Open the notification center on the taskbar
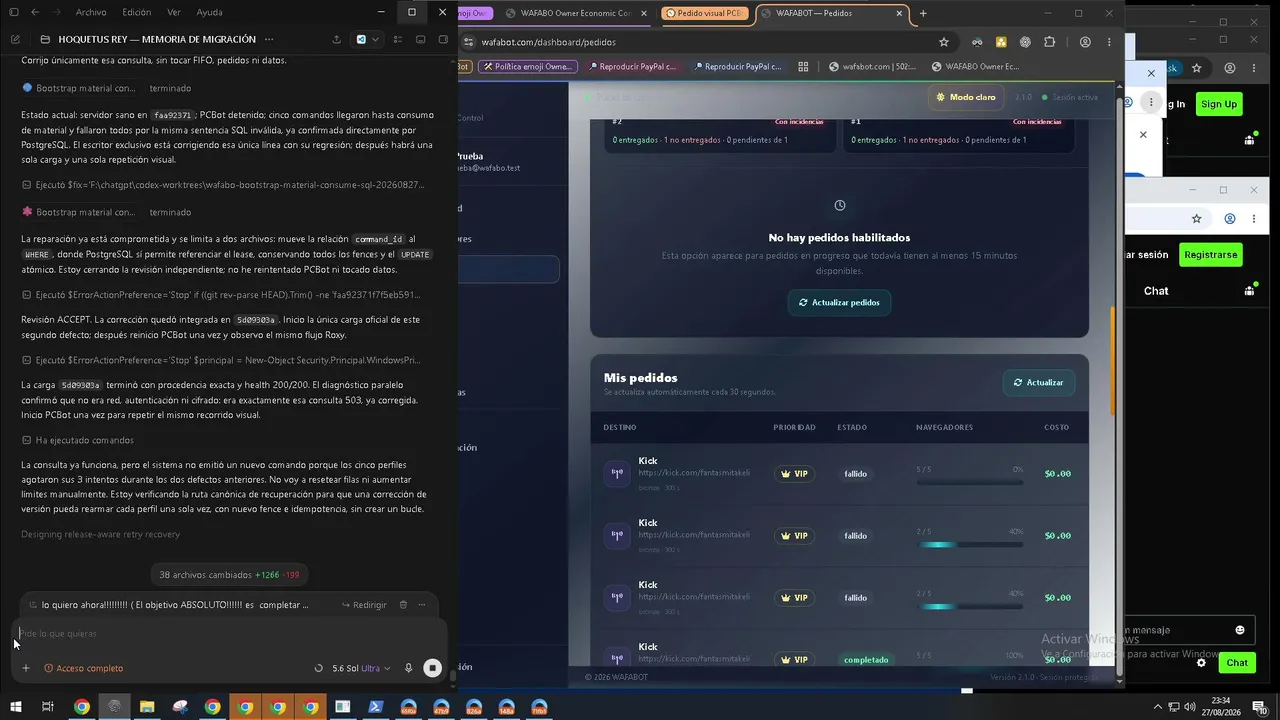Image resolution: width=1280 pixels, height=720 pixels. pos(1259,707)
